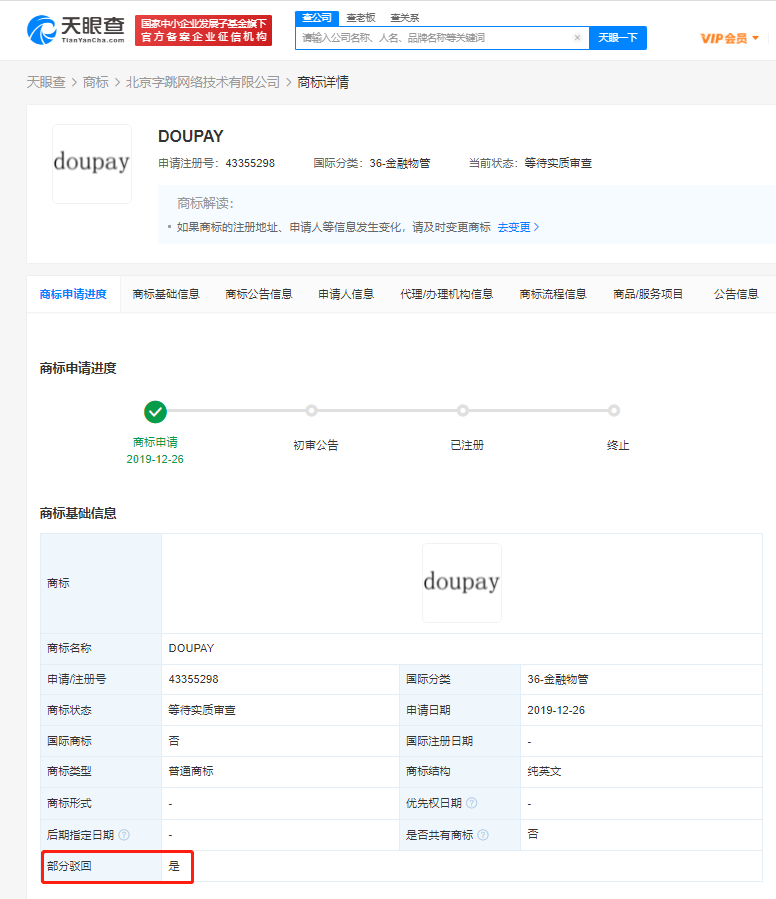This screenshot has height=899, width=776.
Task: Click the 纯英文 table cell
Action: tap(641, 772)
